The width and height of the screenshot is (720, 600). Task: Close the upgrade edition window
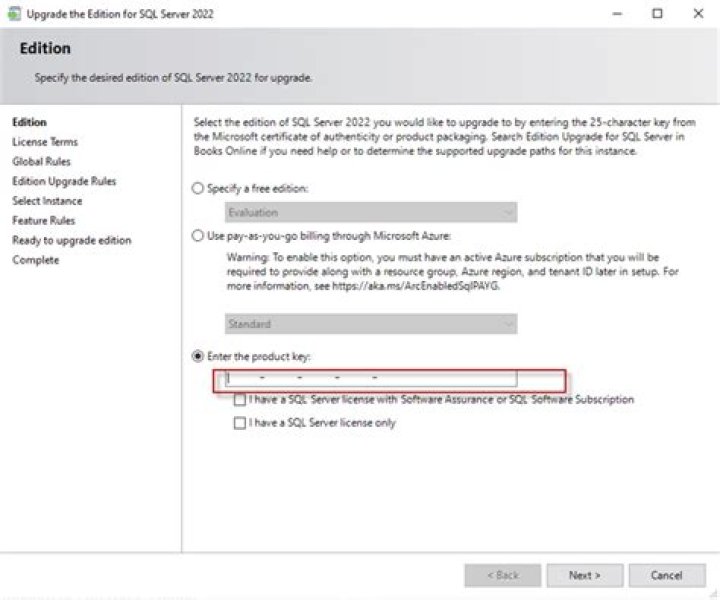(x=698, y=14)
